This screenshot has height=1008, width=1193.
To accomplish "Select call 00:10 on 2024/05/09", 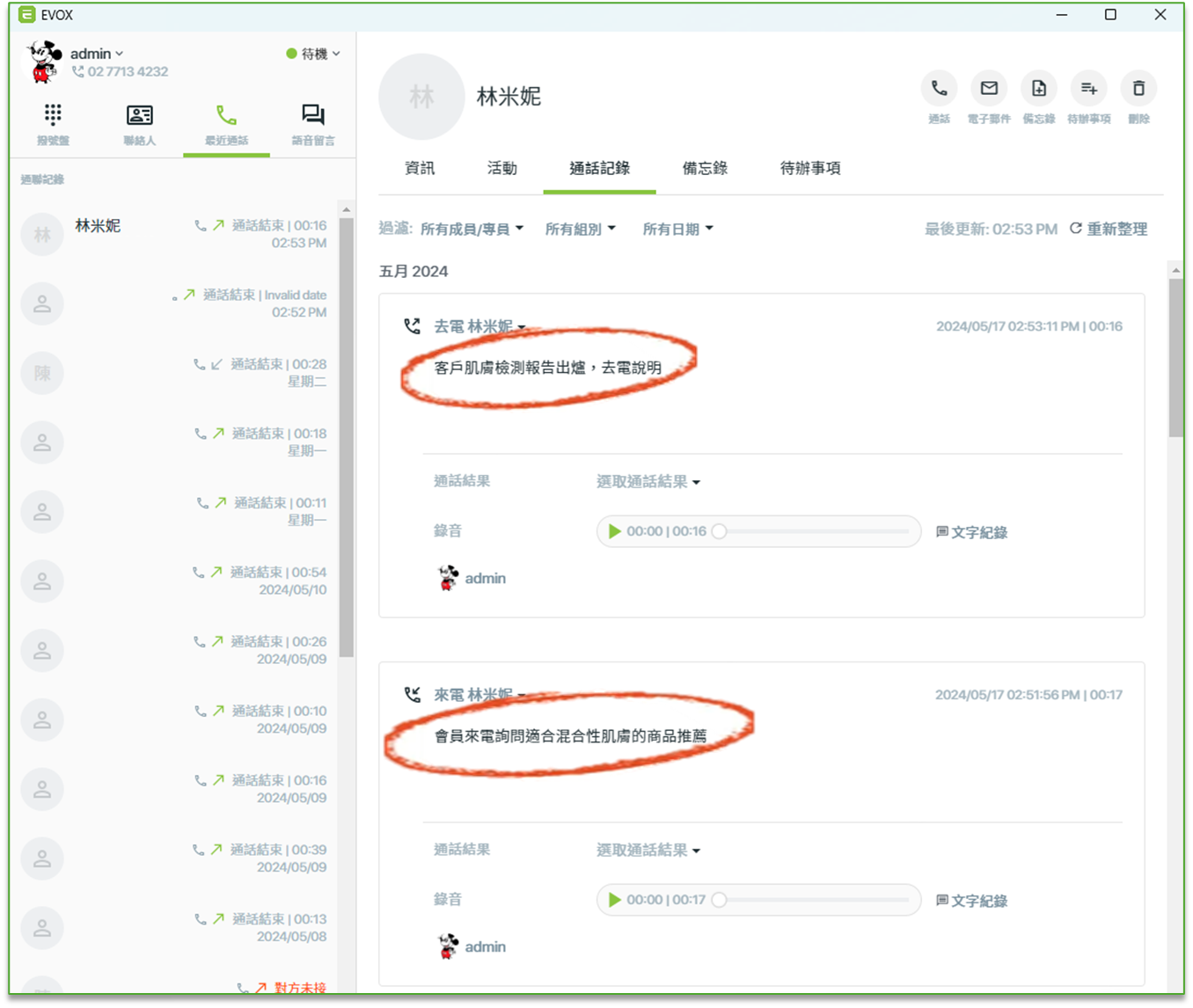I will pyautogui.click(x=174, y=720).
